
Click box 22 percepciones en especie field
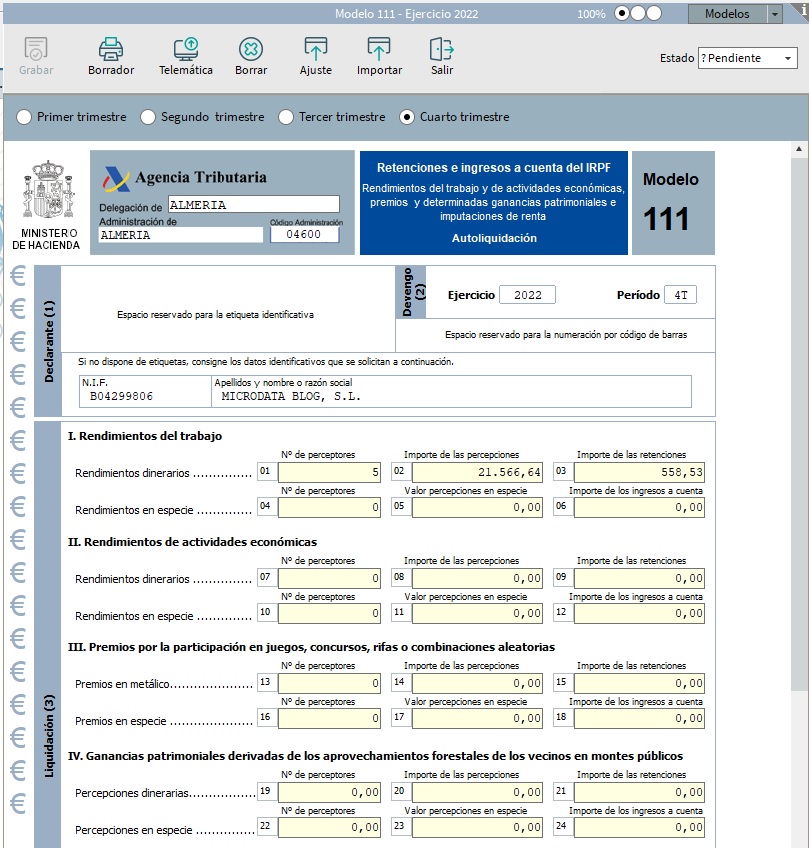(x=329, y=827)
